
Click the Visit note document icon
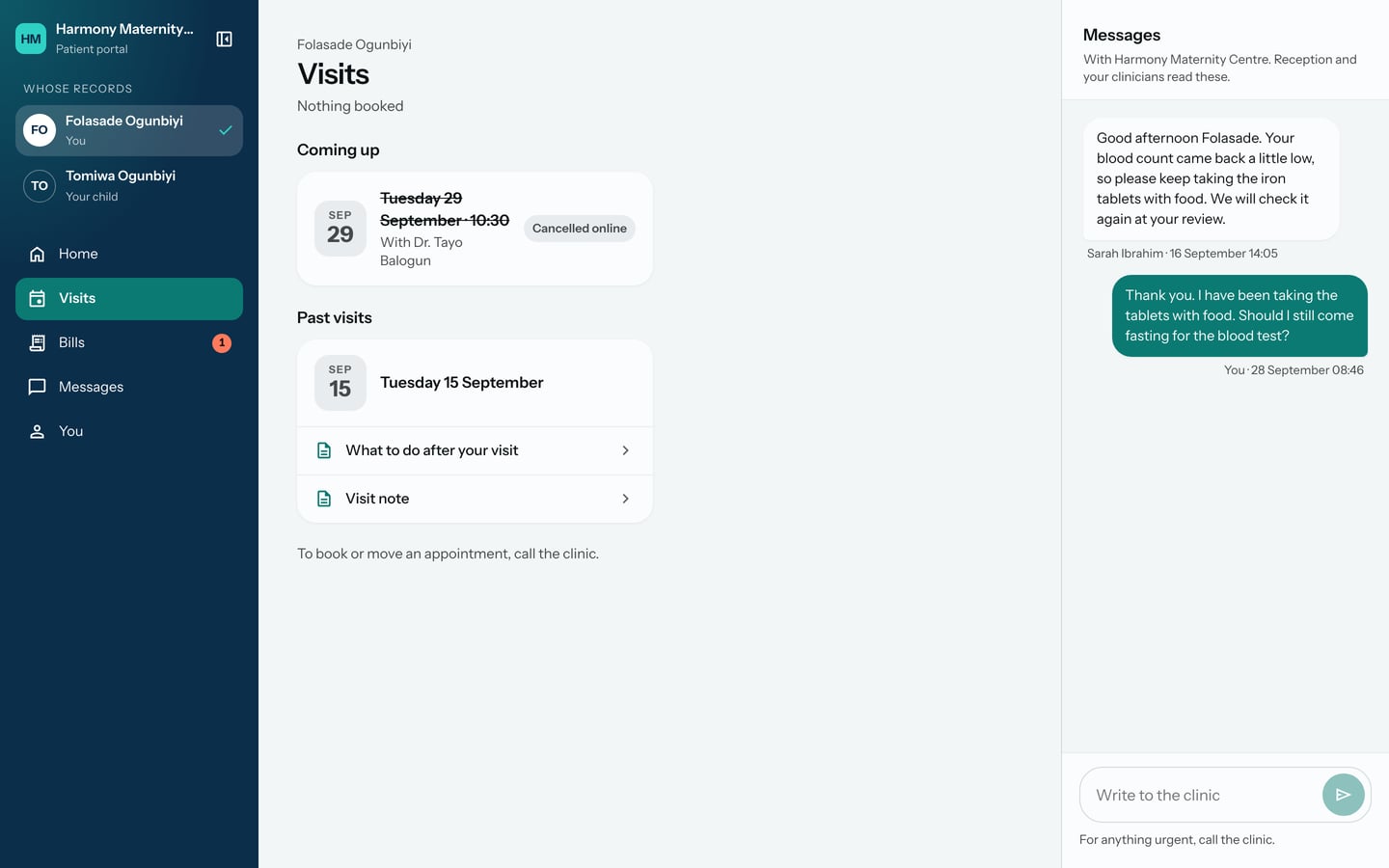click(x=324, y=499)
